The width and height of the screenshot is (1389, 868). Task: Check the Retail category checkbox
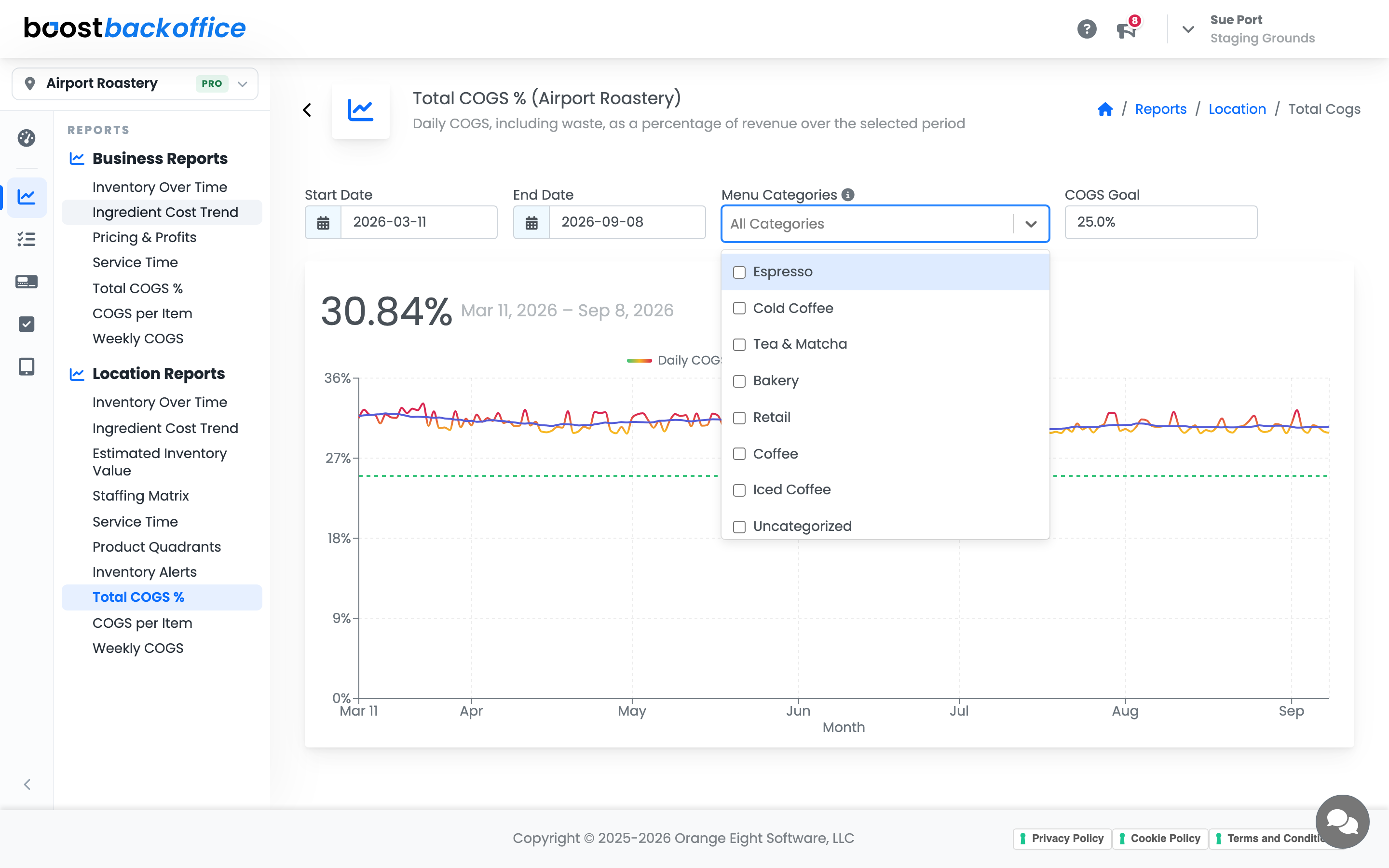[739, 417]
